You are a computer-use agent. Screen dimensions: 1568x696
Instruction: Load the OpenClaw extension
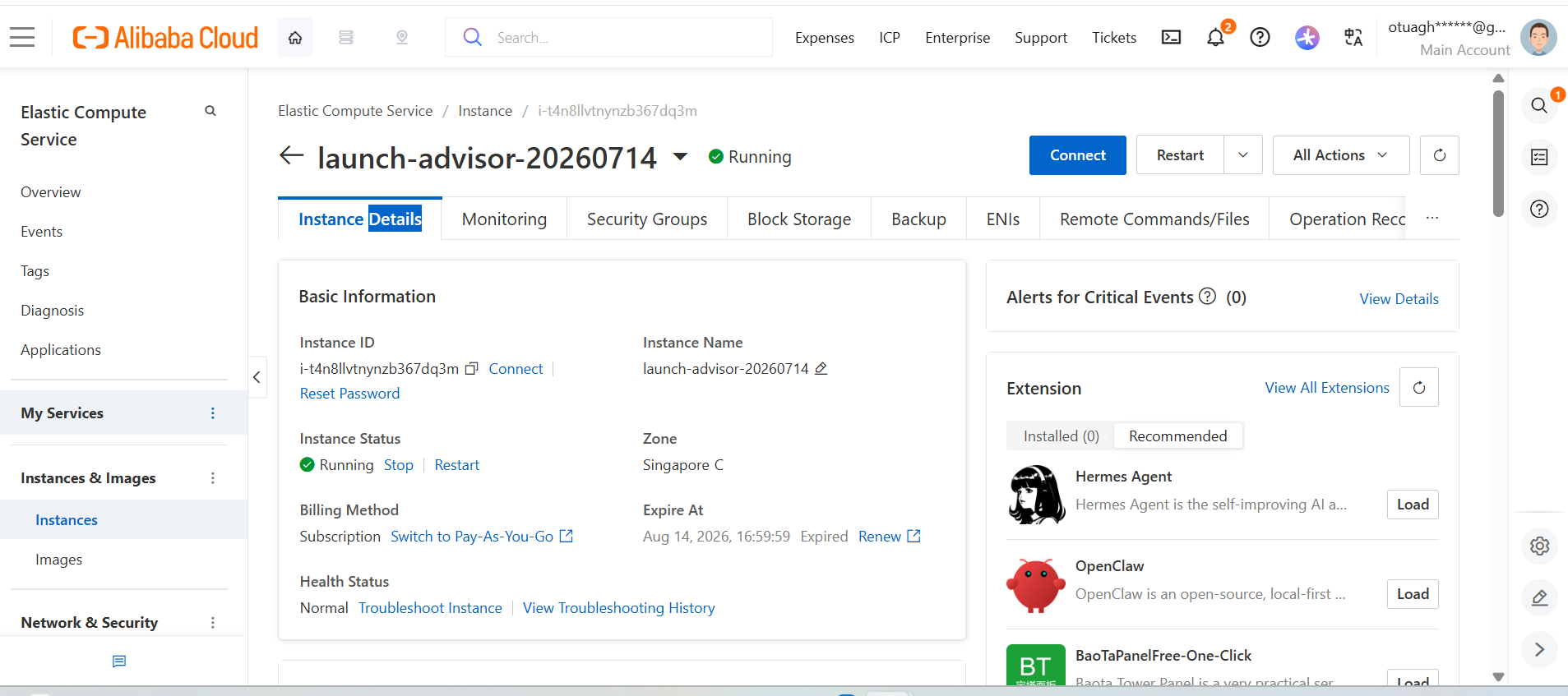(x=1413, y=594)
